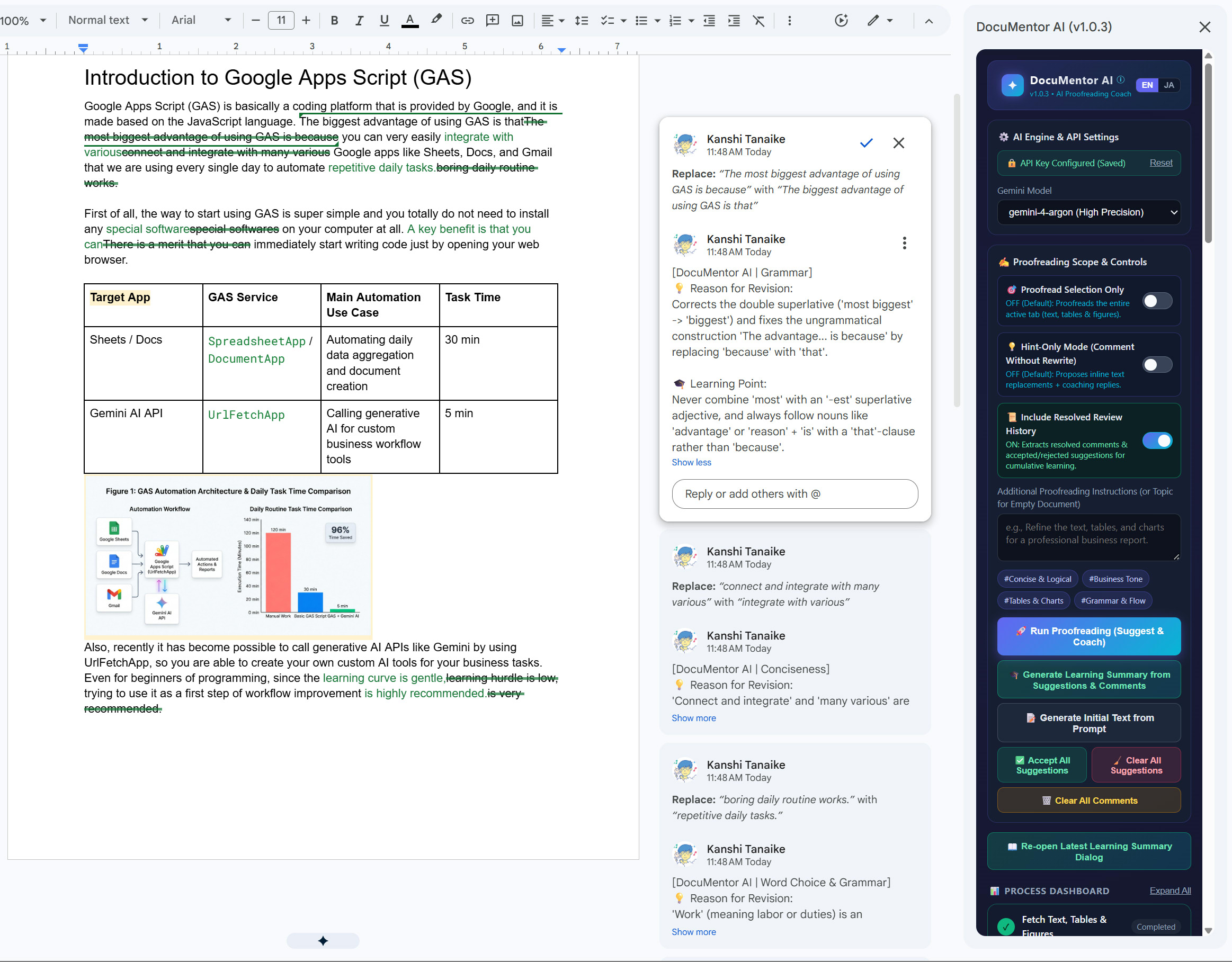Switch sidebar language to JA
The width and height of the screenshot is (1232, 962).
coord(1169,85)
